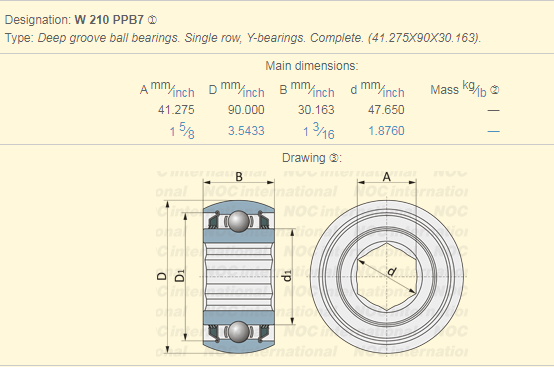This screenshot has width=554, height=367.
Task: Click the inch value 1.8760
Action: coord(386,131)
